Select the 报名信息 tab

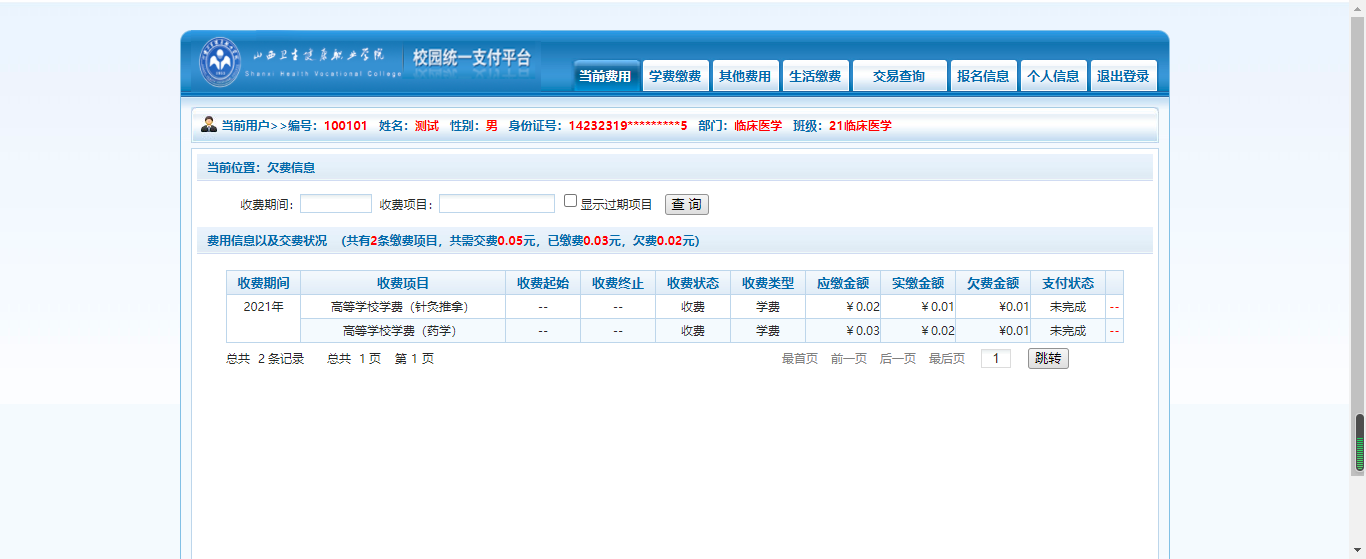pyautogui.click(x=983, y=76)
